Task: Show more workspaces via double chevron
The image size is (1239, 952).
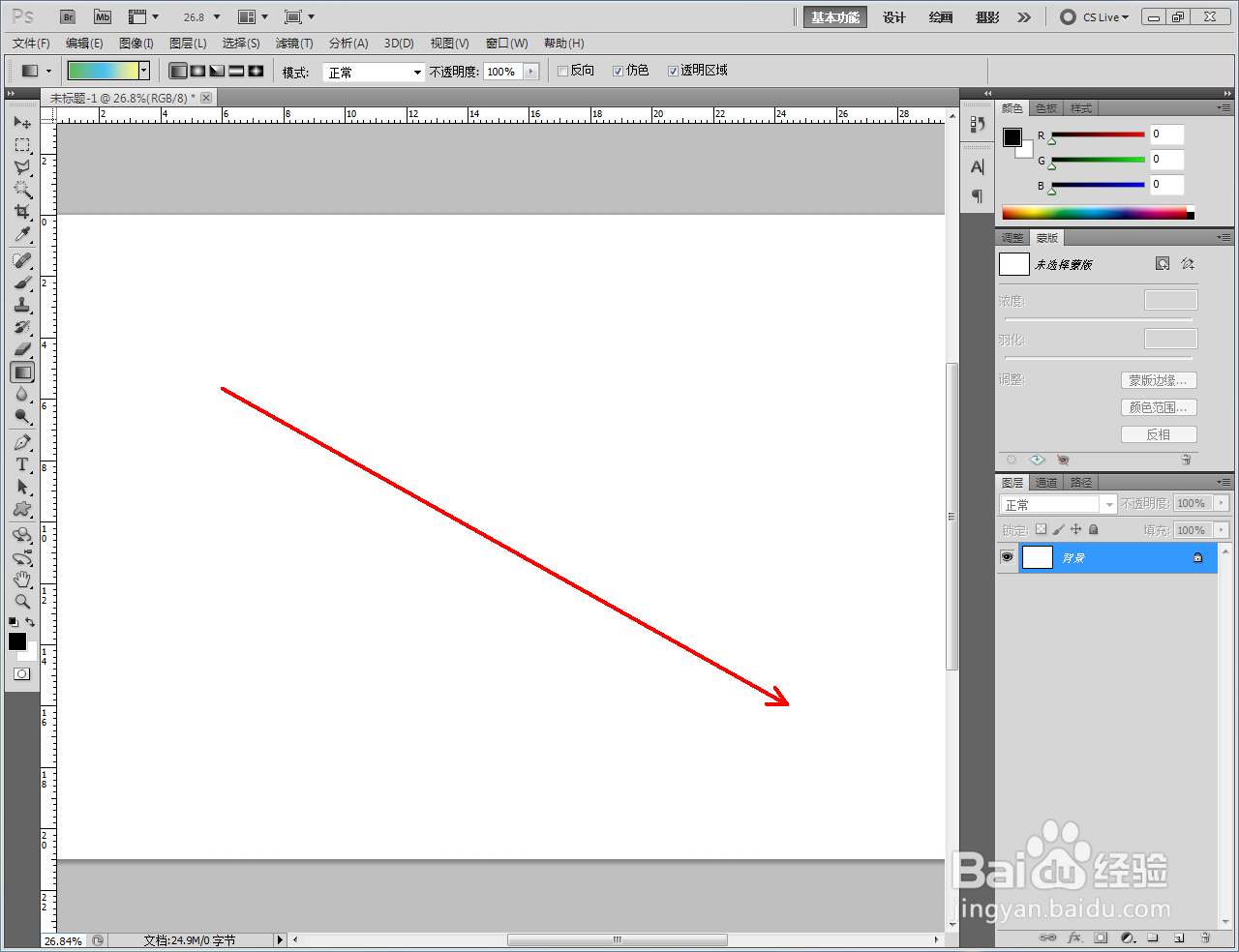Action: 1024,17
